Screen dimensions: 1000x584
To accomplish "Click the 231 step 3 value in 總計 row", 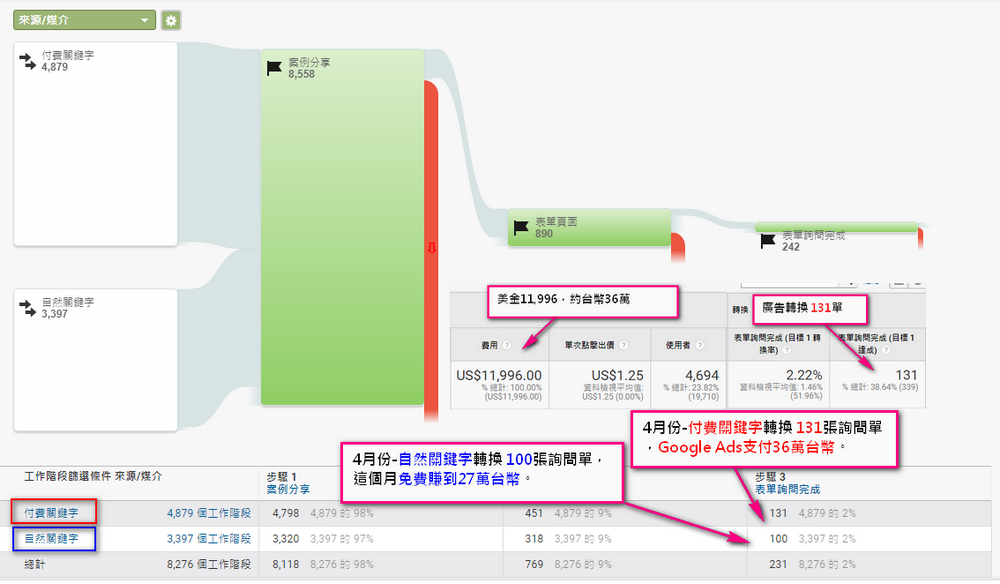I will coord(778,564).
